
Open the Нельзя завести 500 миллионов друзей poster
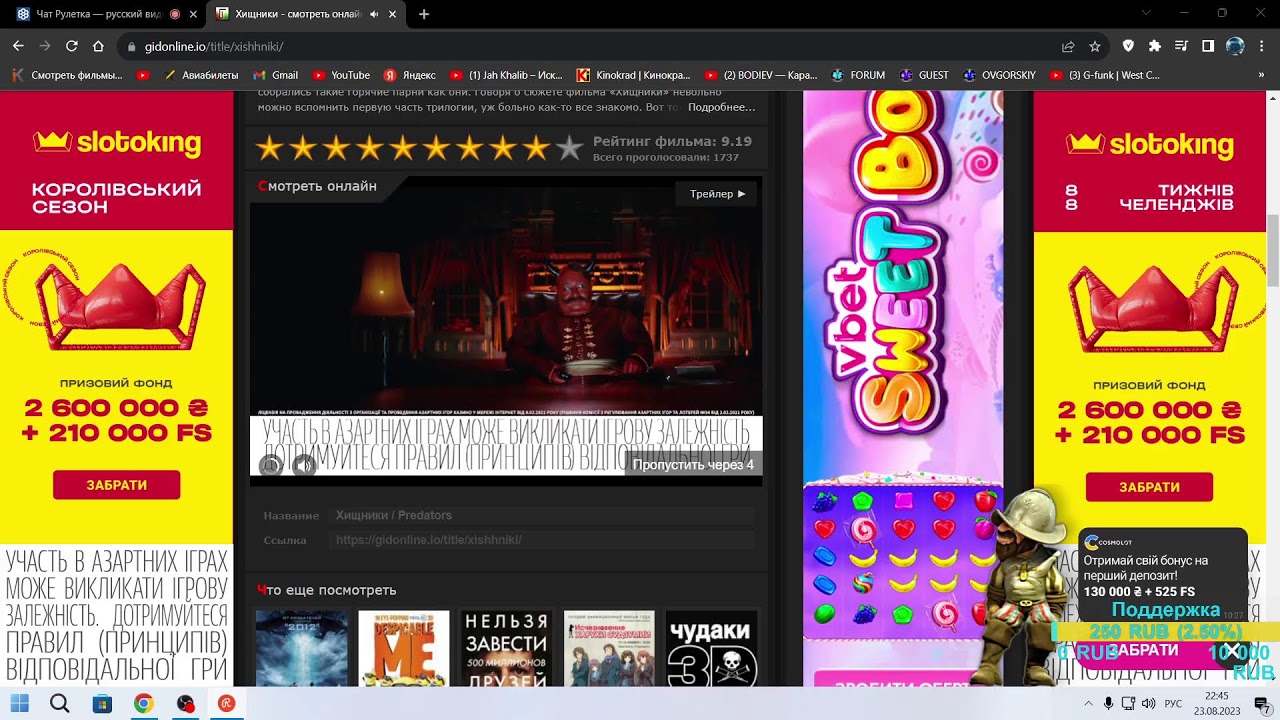point(506,648)
